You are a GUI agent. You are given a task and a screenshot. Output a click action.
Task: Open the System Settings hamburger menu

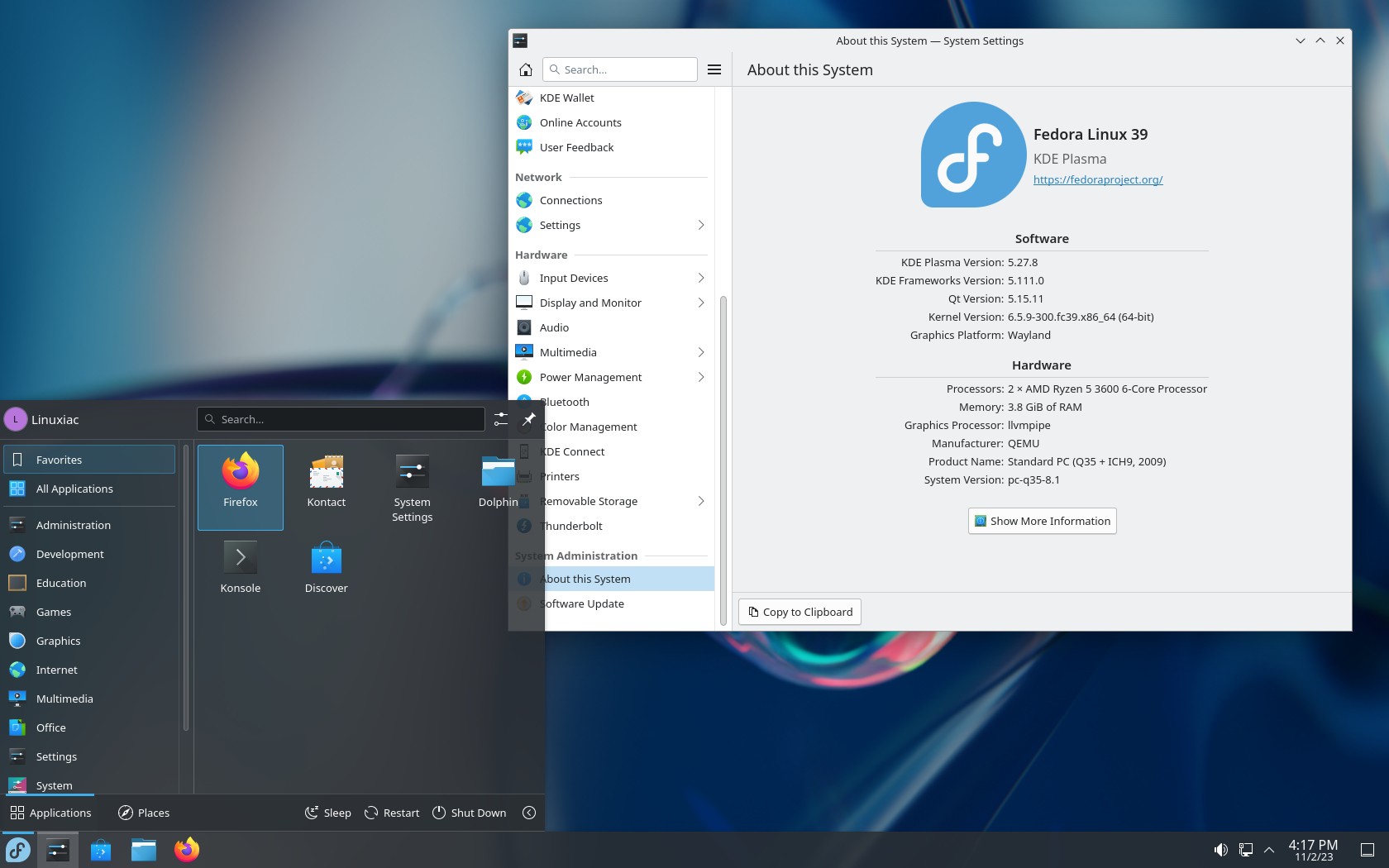(x=714, y=69)
